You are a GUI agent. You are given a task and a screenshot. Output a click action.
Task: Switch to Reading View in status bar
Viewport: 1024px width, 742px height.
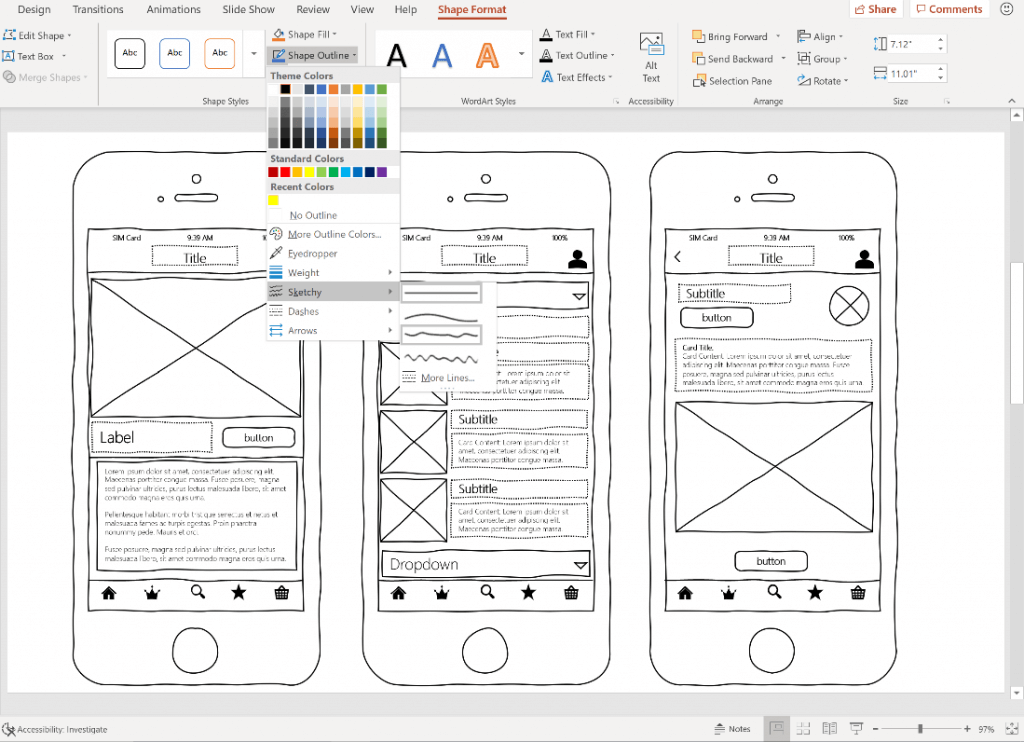pos(829,728)
